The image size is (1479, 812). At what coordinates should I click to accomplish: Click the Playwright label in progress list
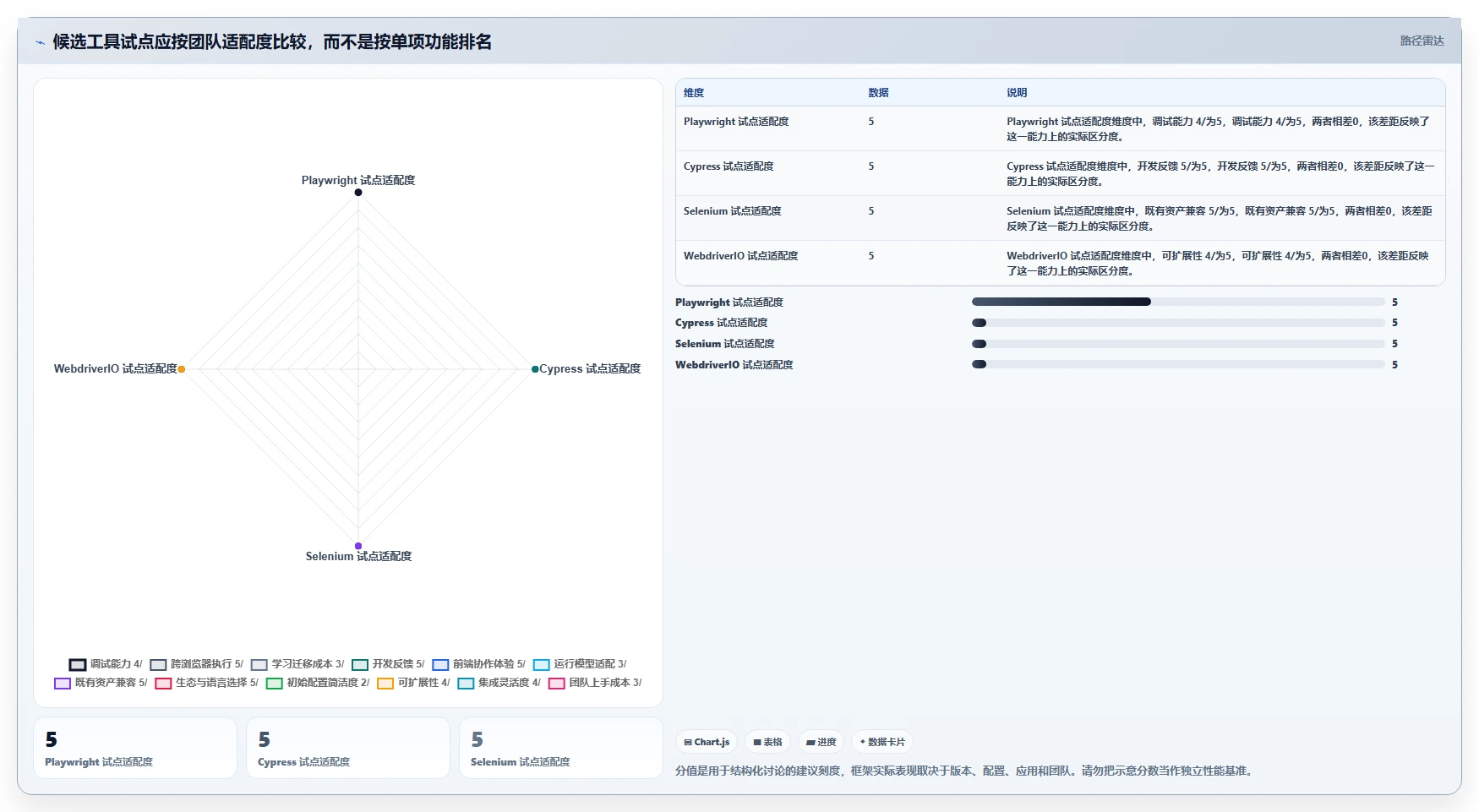(x=729, y=302)
